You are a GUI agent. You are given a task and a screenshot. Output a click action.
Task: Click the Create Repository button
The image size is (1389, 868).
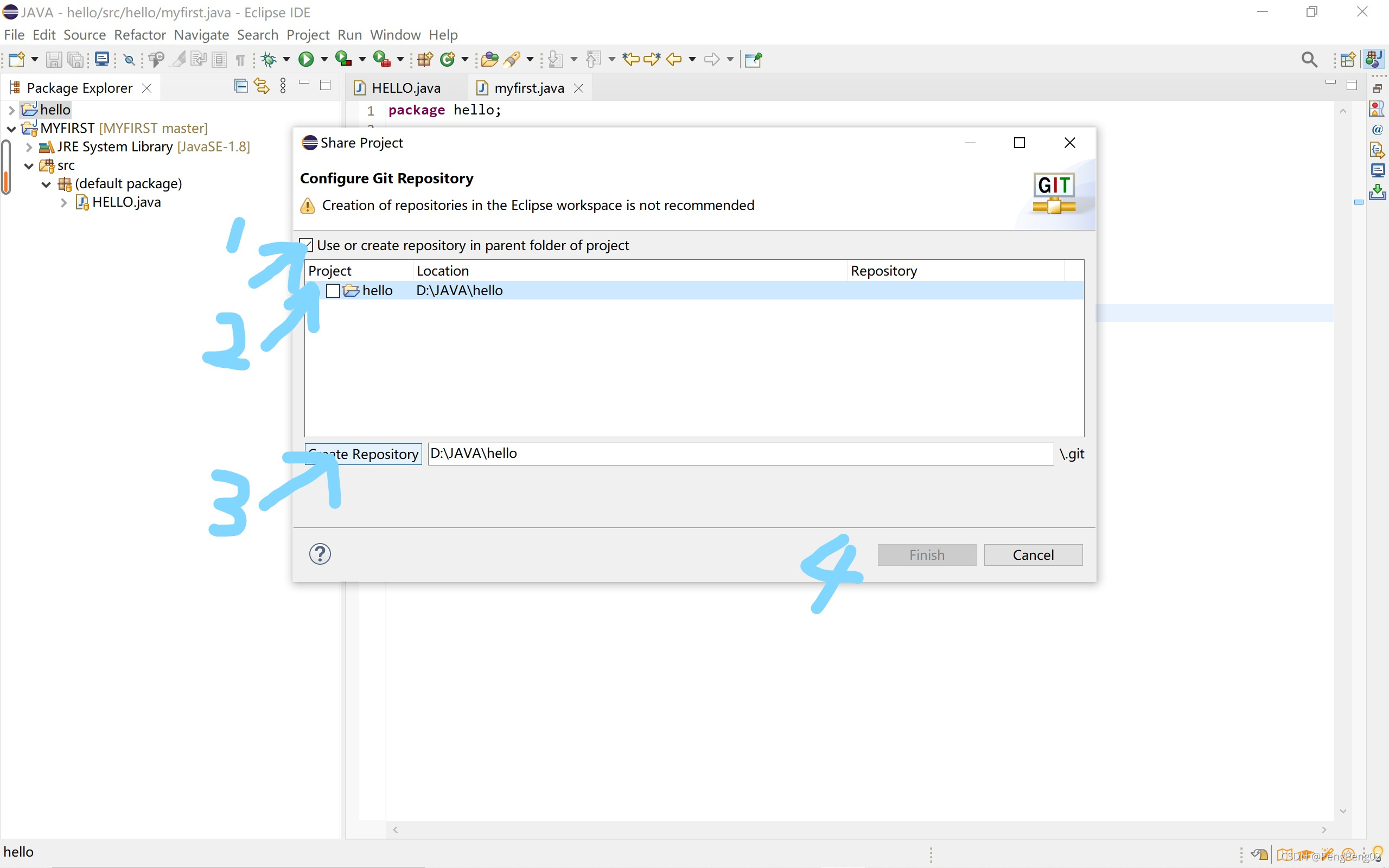tap(364, 454)
